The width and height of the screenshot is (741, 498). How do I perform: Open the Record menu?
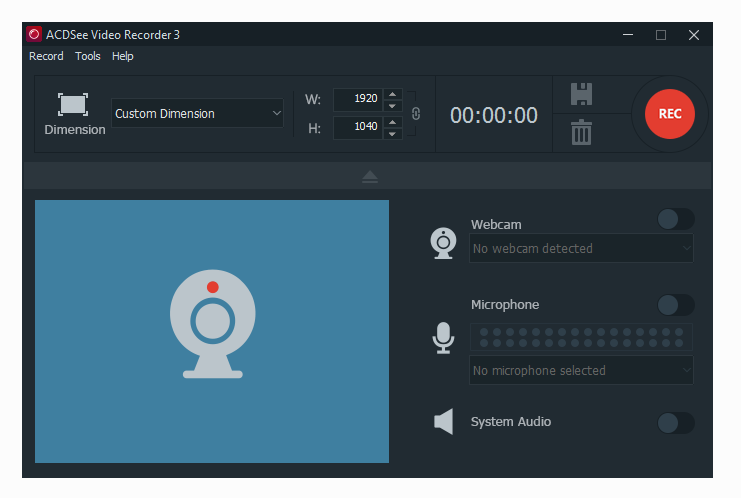point(46,56)
